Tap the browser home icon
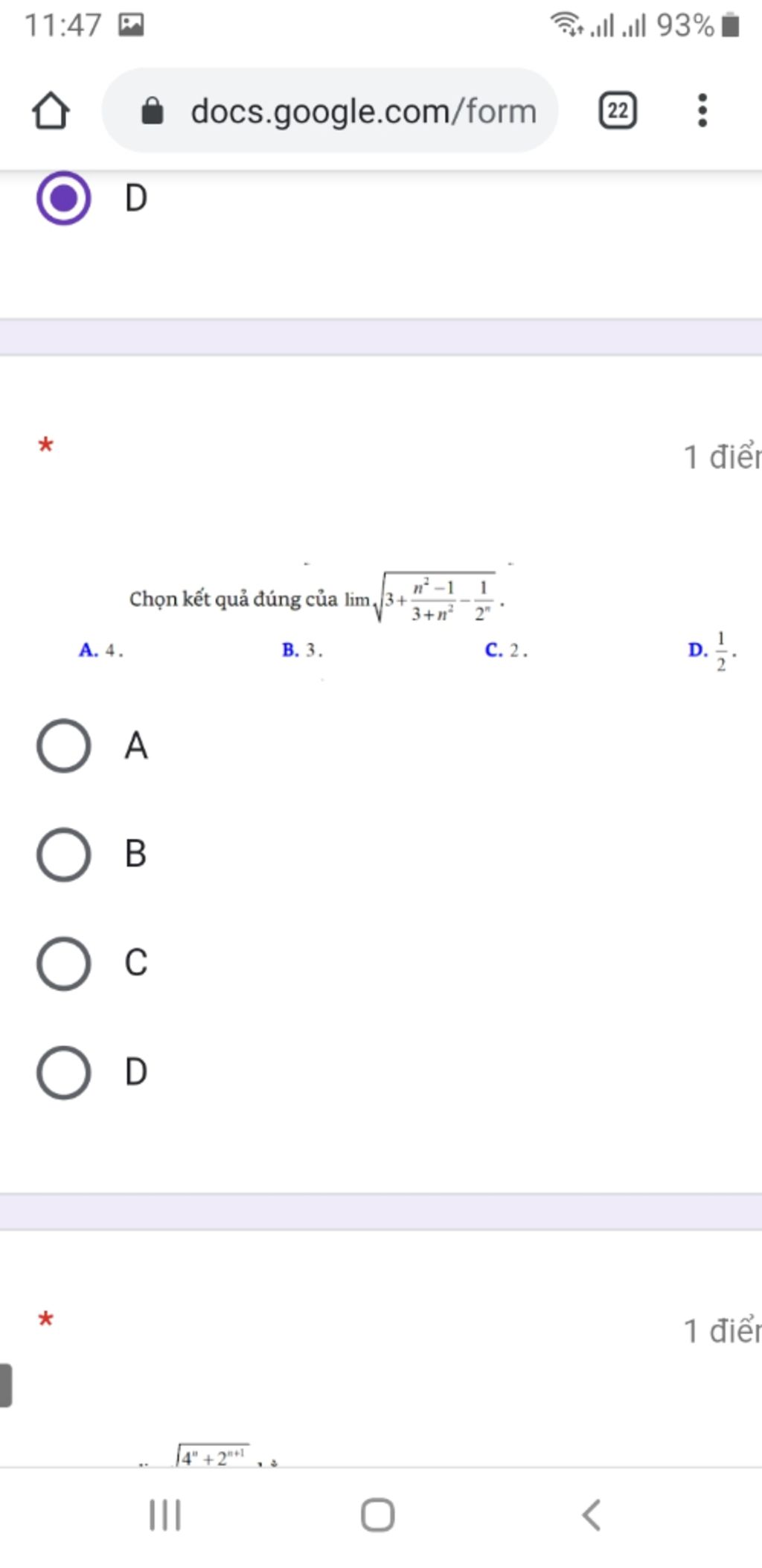Image resolution: width=762 pixels, height=1568 pixels. point(51,111)
